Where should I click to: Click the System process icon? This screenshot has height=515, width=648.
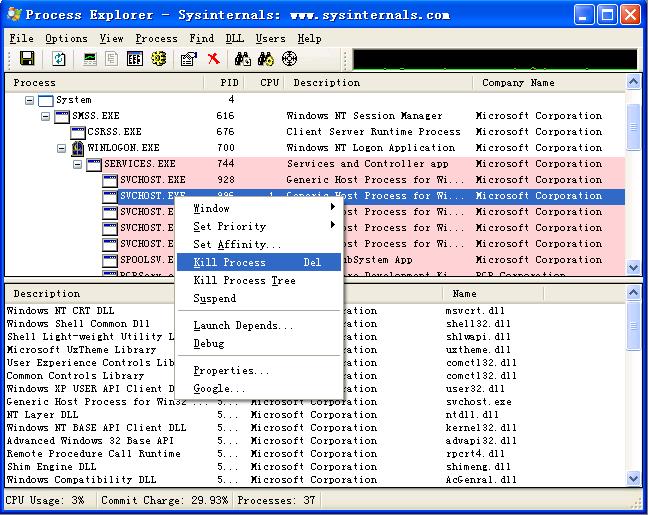[x=45, y=100]
